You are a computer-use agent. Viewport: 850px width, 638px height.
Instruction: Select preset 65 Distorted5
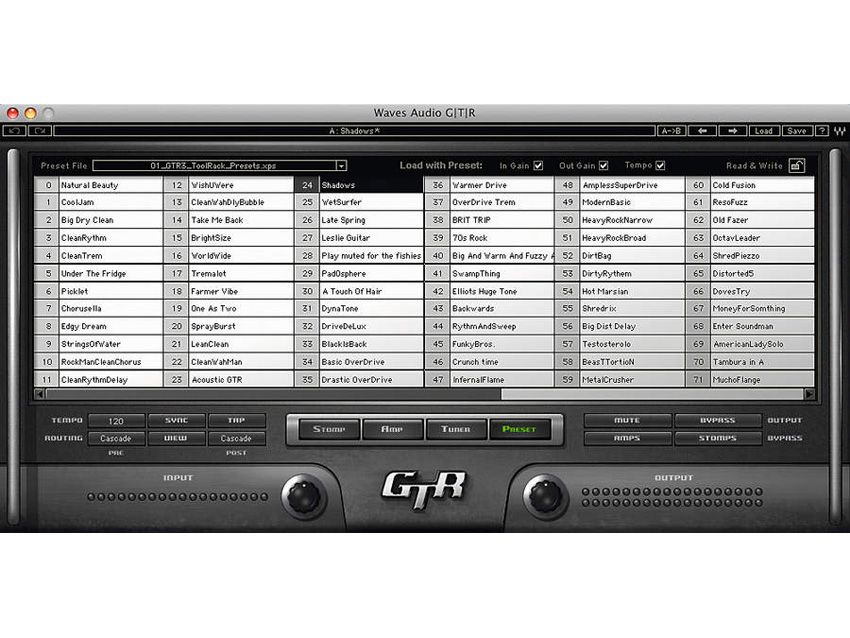click(x=750, y=274)
